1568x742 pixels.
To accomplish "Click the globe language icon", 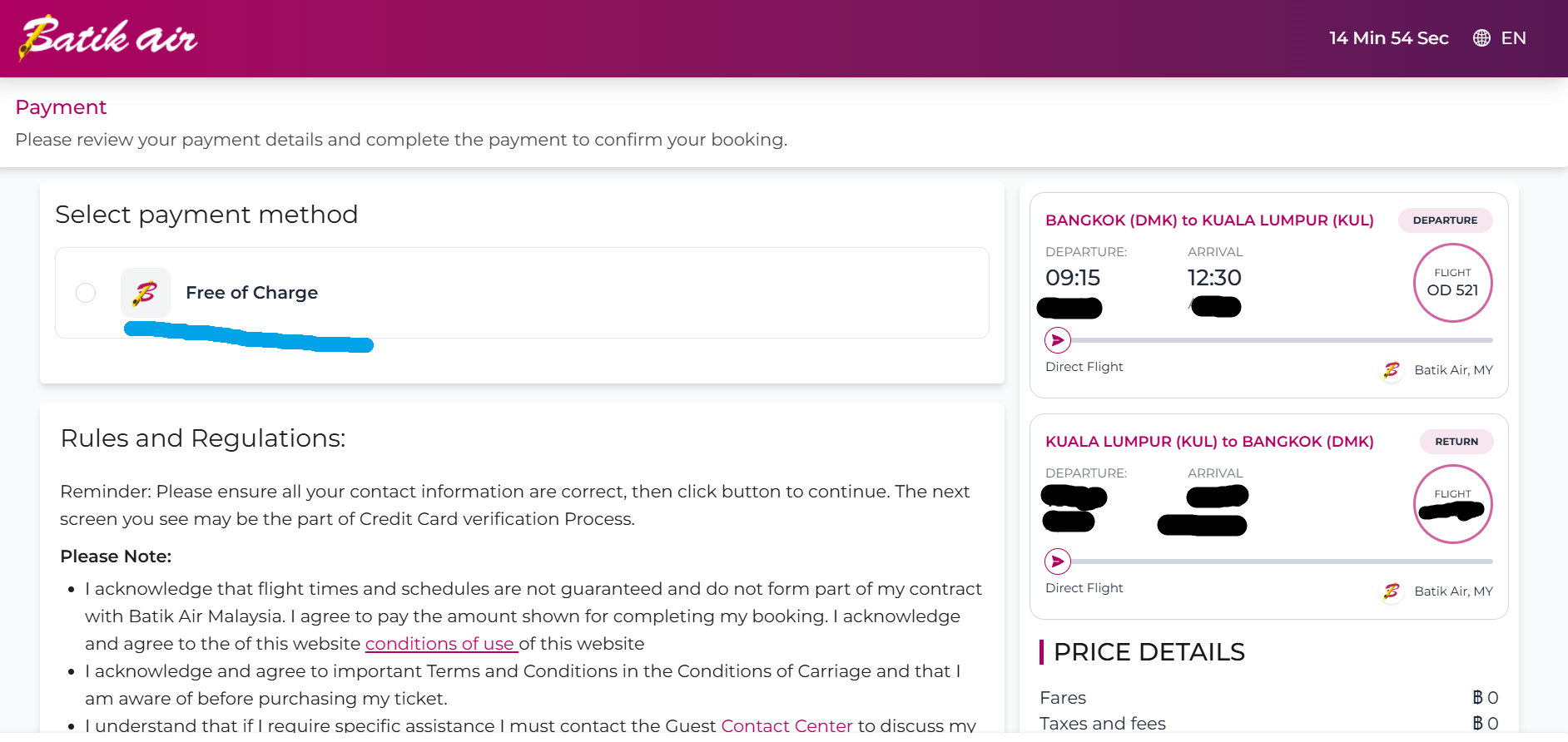I will 1481,38.
